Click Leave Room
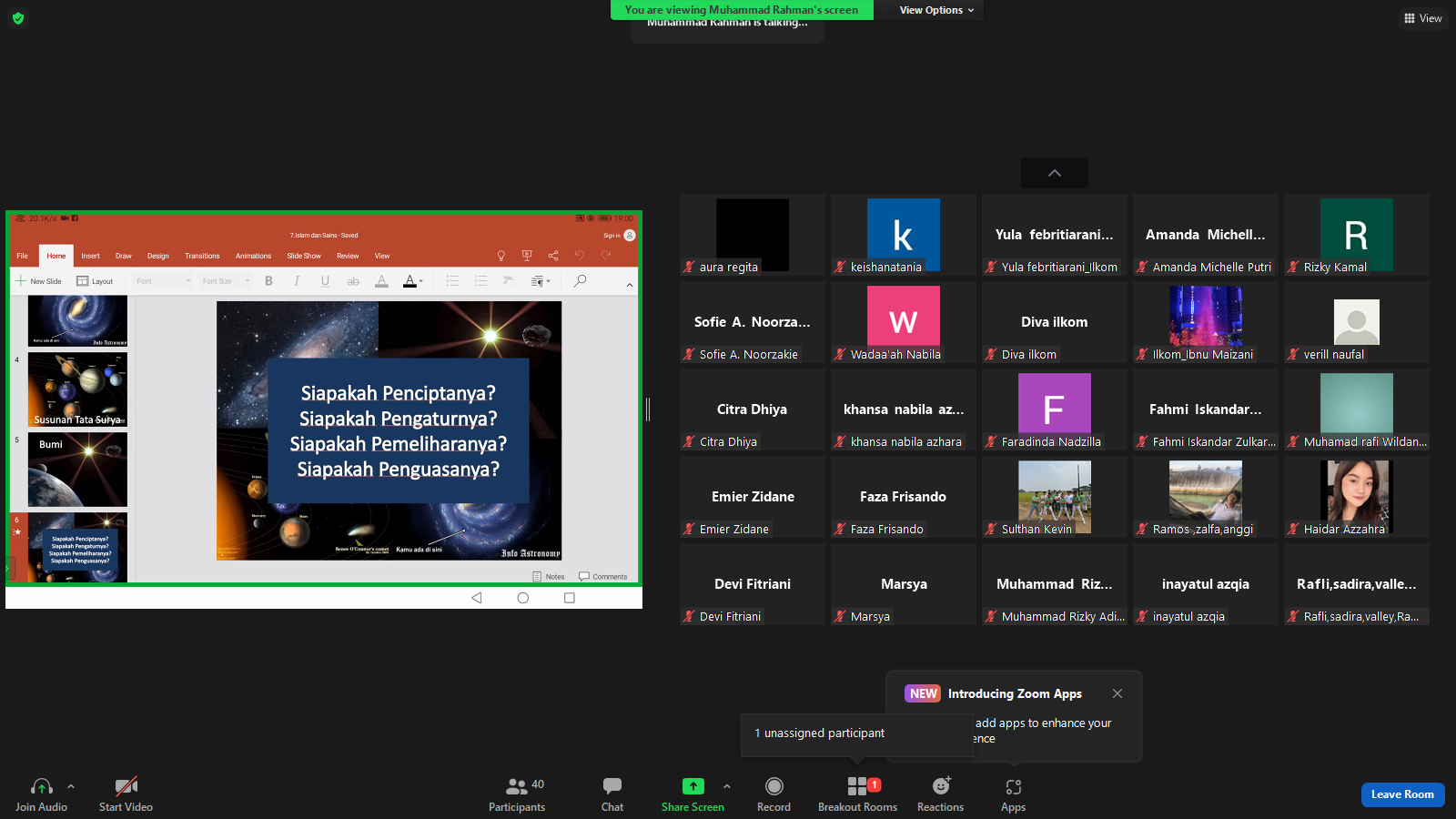 (x=1402, y=794)
